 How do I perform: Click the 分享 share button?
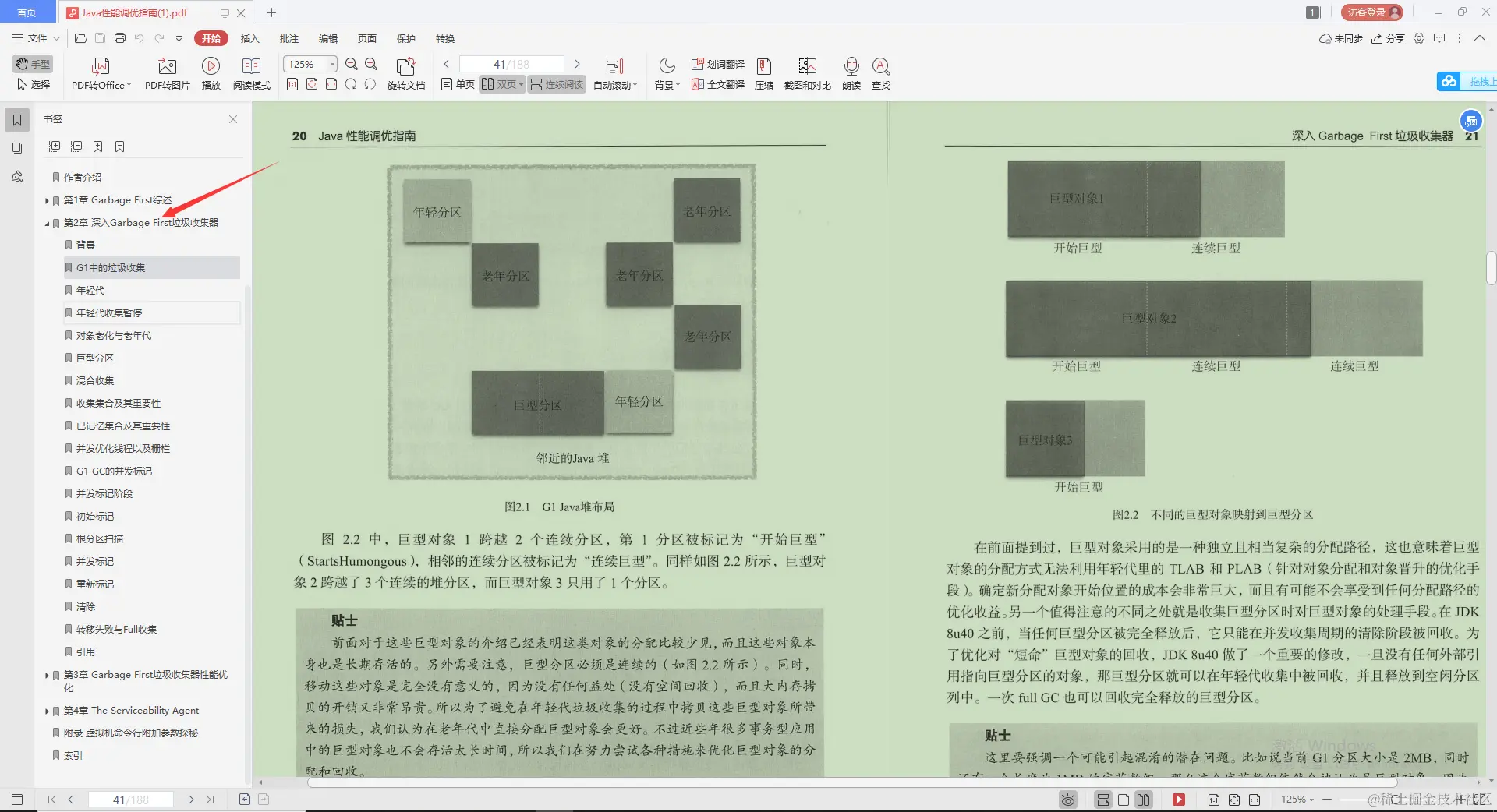coord(1389,38)
